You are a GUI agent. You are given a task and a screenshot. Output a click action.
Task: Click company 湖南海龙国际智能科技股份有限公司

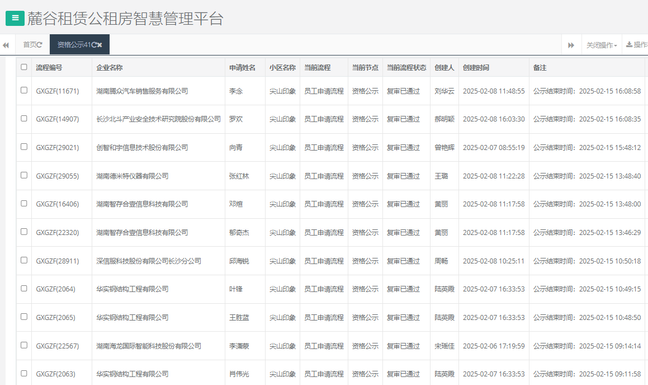(149, 346)
